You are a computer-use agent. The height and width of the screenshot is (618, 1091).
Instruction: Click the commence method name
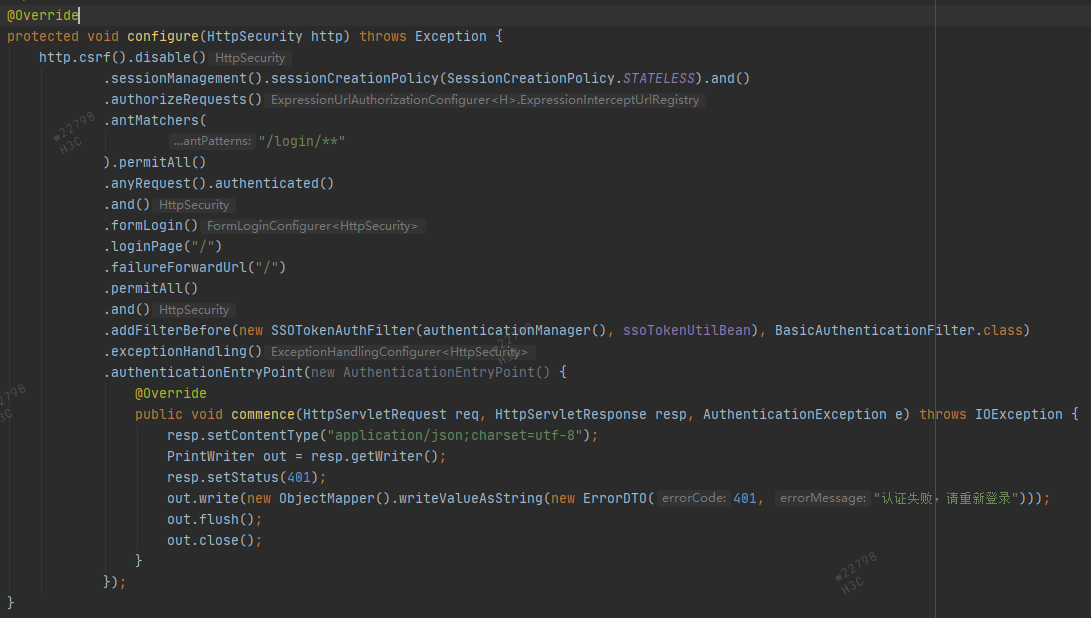click(263, 415)
